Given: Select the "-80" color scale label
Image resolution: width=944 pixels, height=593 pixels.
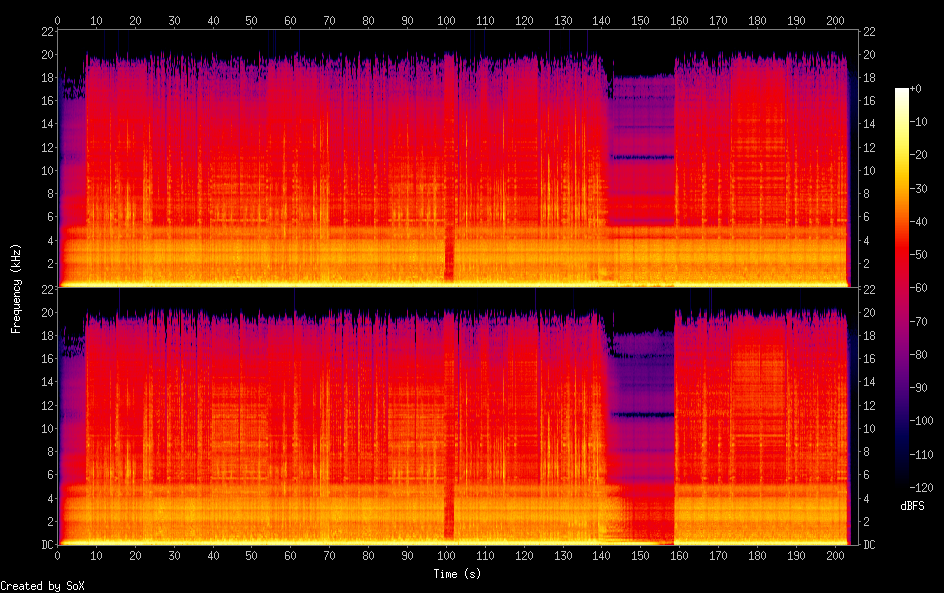Looking at the screenshot, I should click(919, 355).
